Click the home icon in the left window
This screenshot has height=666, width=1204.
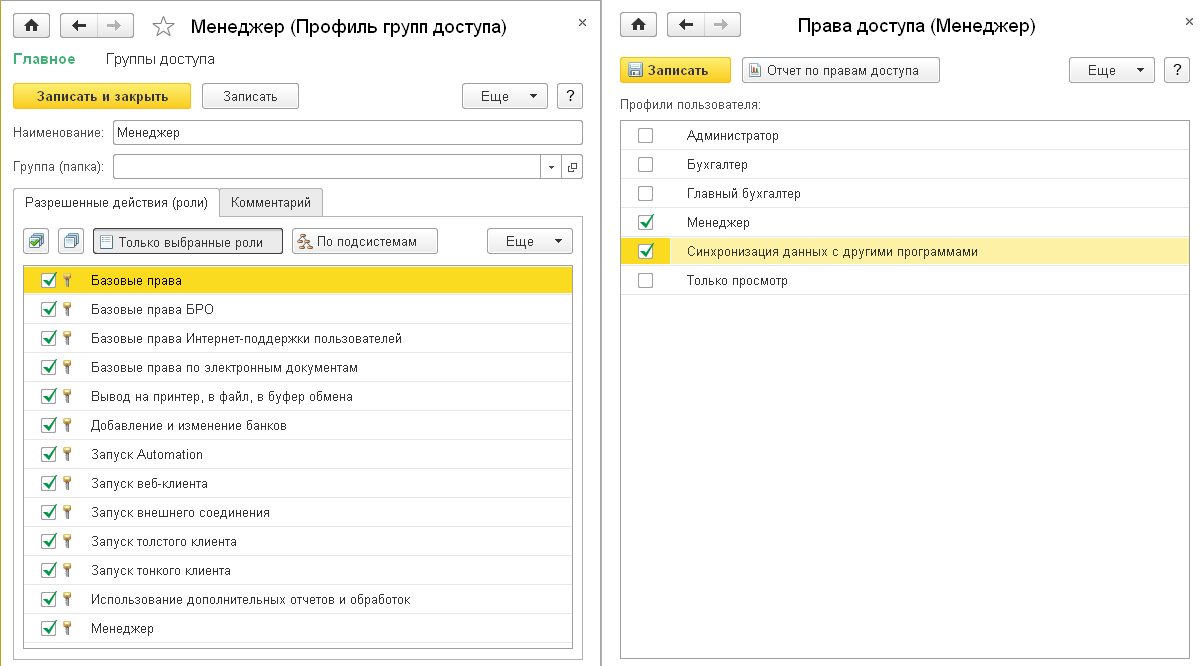coord(30,26)
